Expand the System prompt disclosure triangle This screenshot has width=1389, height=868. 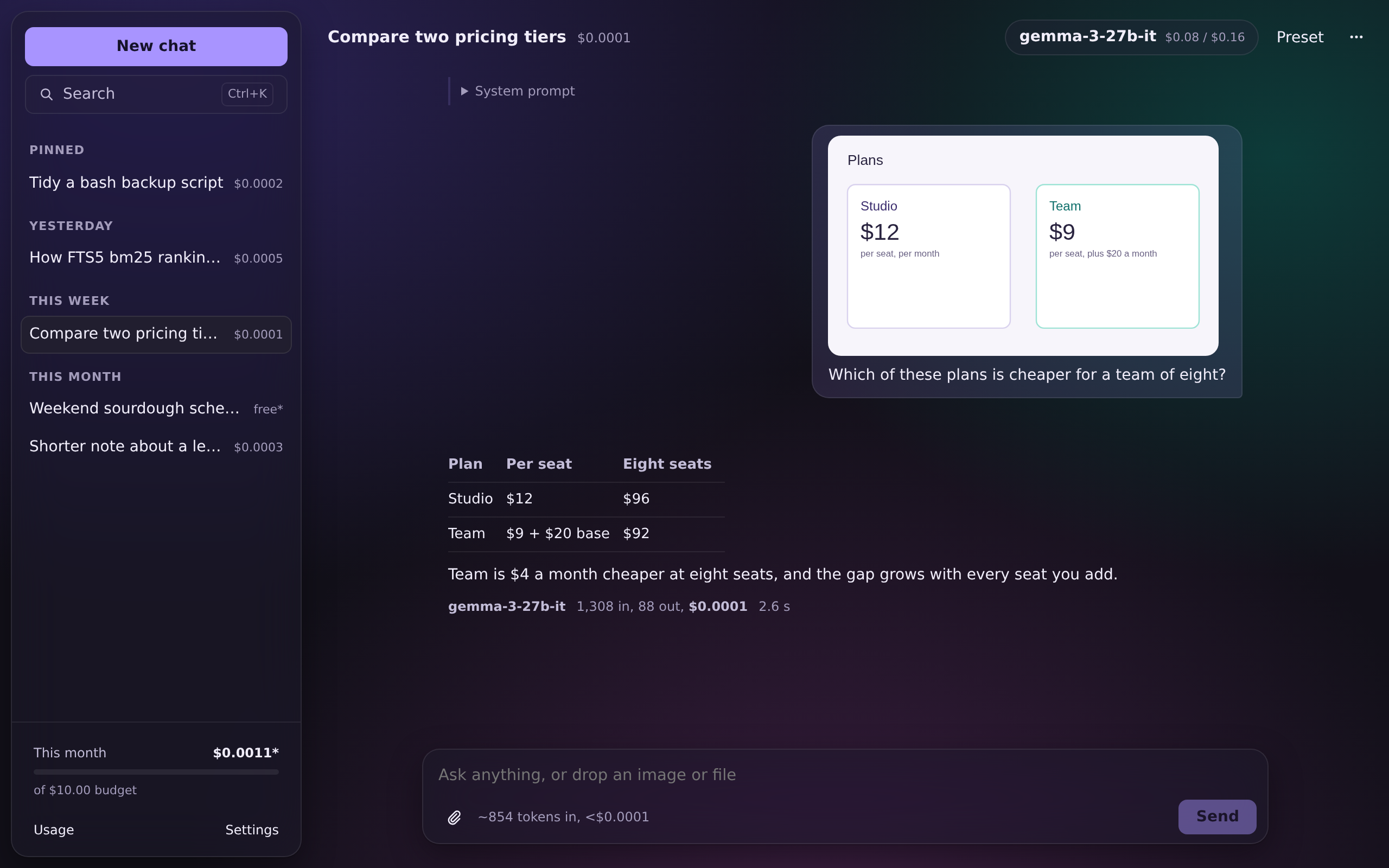coord(464,91)
